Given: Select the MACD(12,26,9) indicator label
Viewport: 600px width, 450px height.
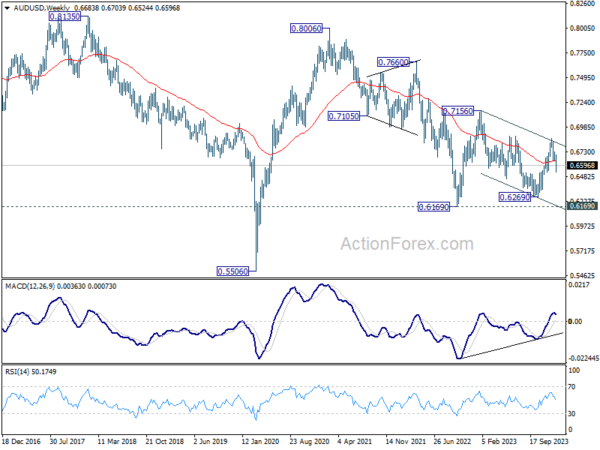Looking at the screenshot, I should coord(30,286).
